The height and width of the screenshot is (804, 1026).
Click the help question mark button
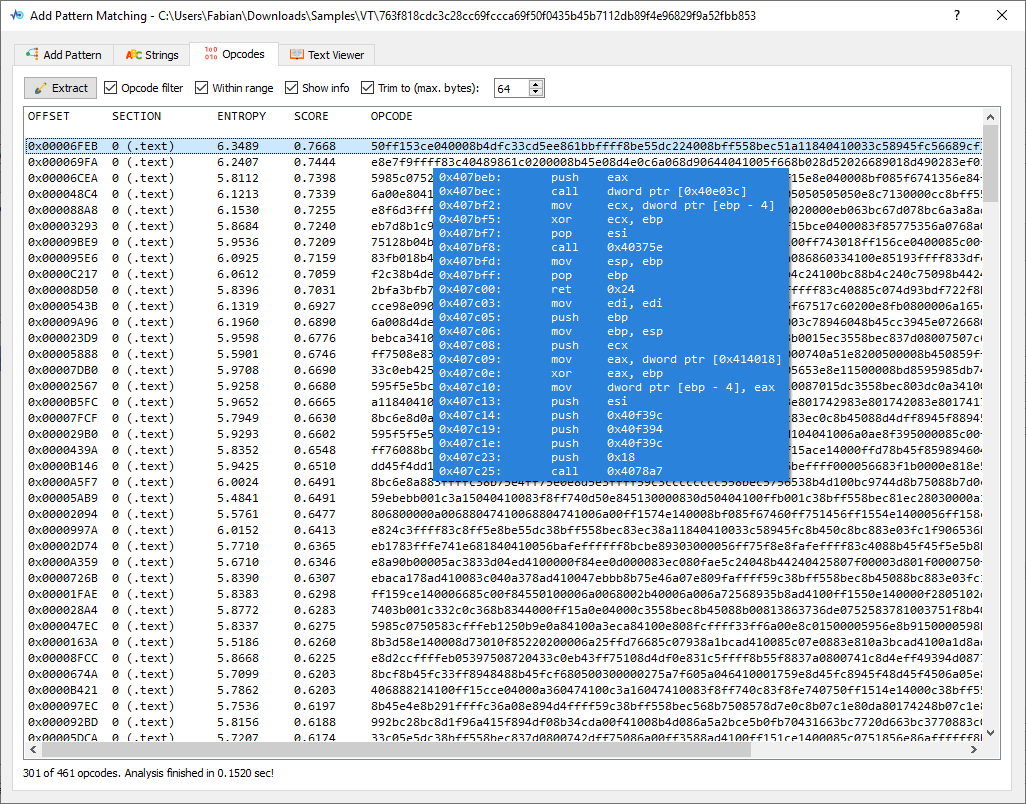956,16
